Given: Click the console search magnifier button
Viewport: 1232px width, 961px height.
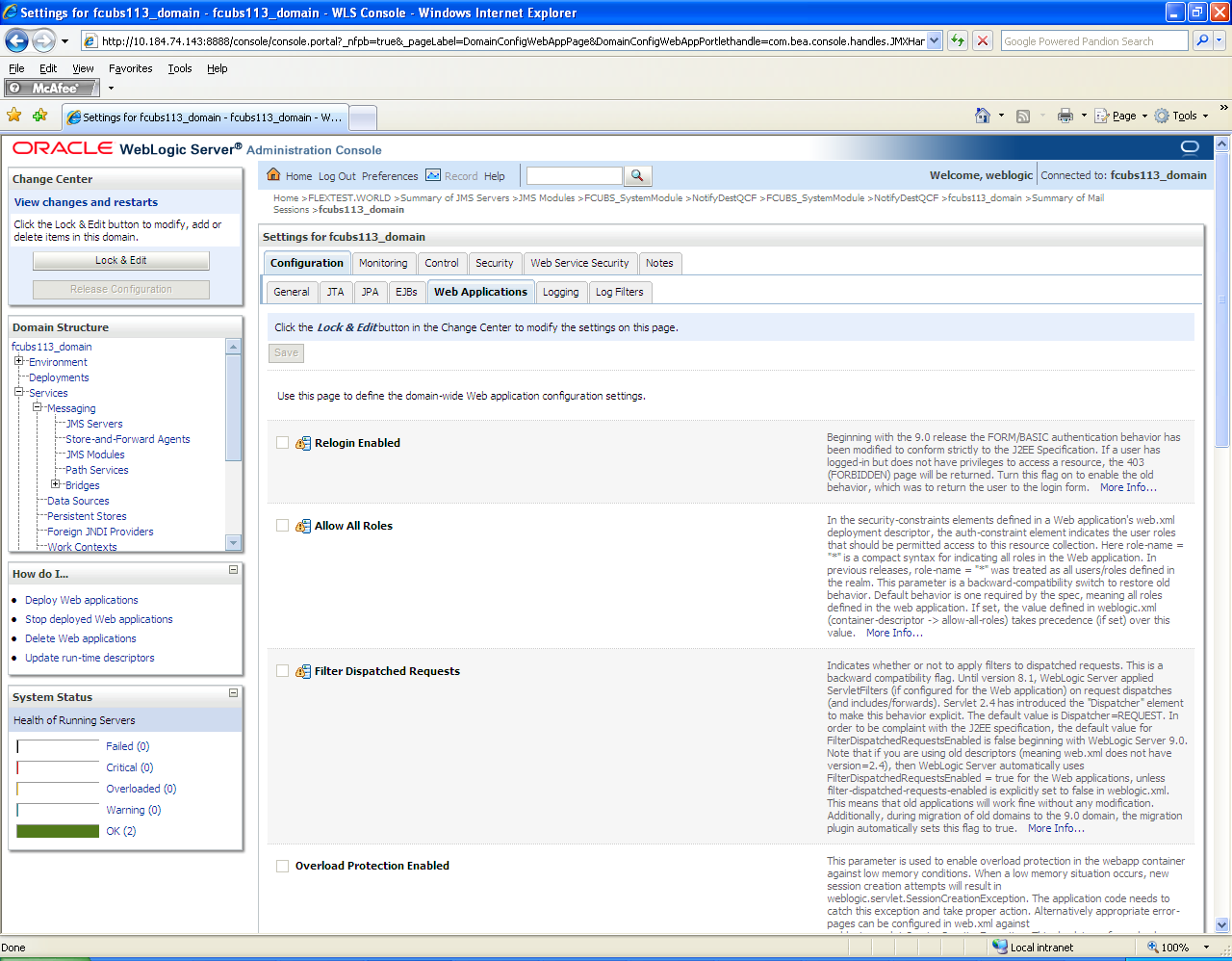Looking at the screenshot, I should point(637,175).
